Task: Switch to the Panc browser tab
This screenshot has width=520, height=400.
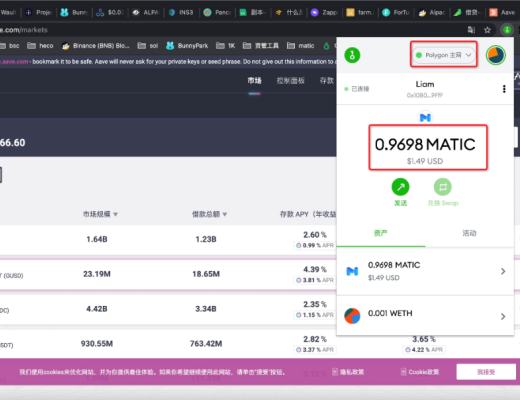Action: click(217, 12)
